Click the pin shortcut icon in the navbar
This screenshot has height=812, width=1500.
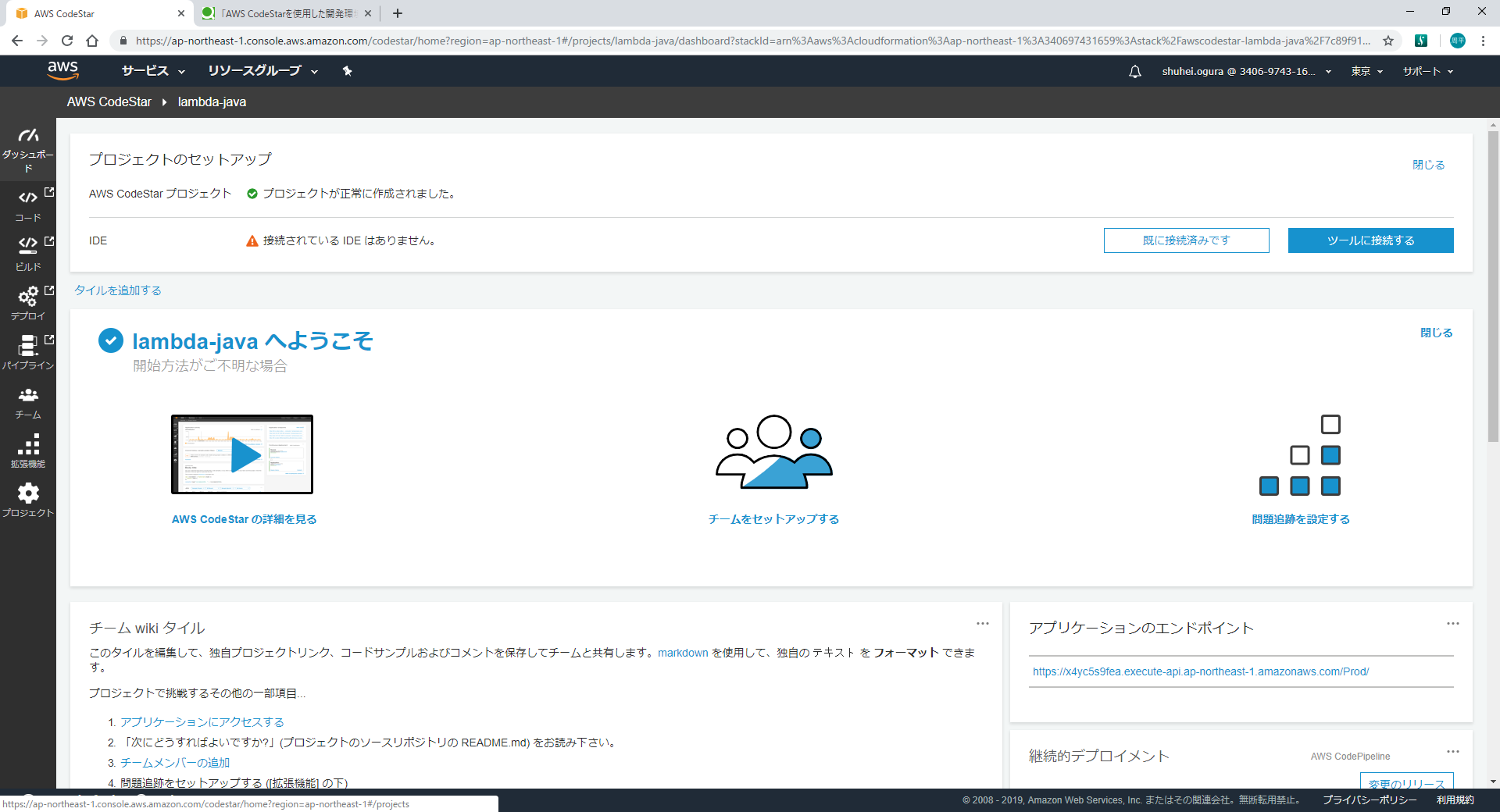pos(347,71)
